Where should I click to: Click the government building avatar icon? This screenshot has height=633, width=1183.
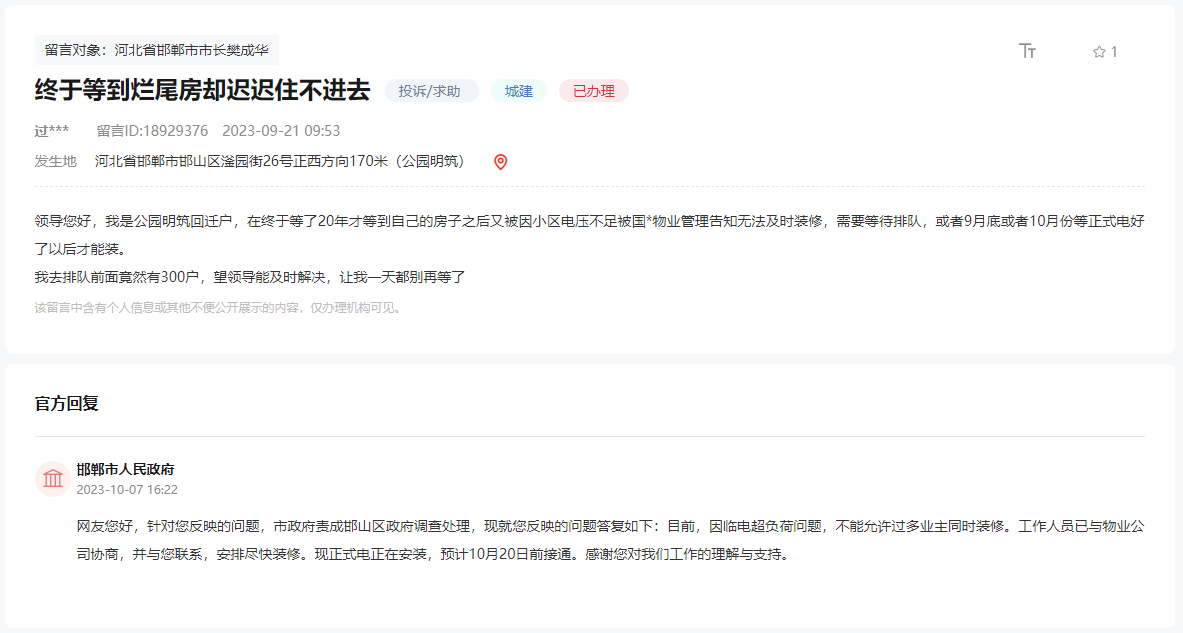tap(53, 478)
